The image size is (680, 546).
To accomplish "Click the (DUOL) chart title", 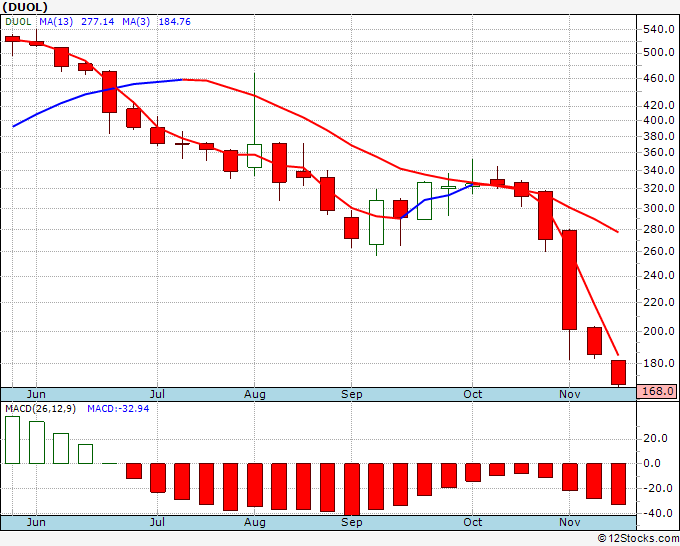I will (25, 7).
